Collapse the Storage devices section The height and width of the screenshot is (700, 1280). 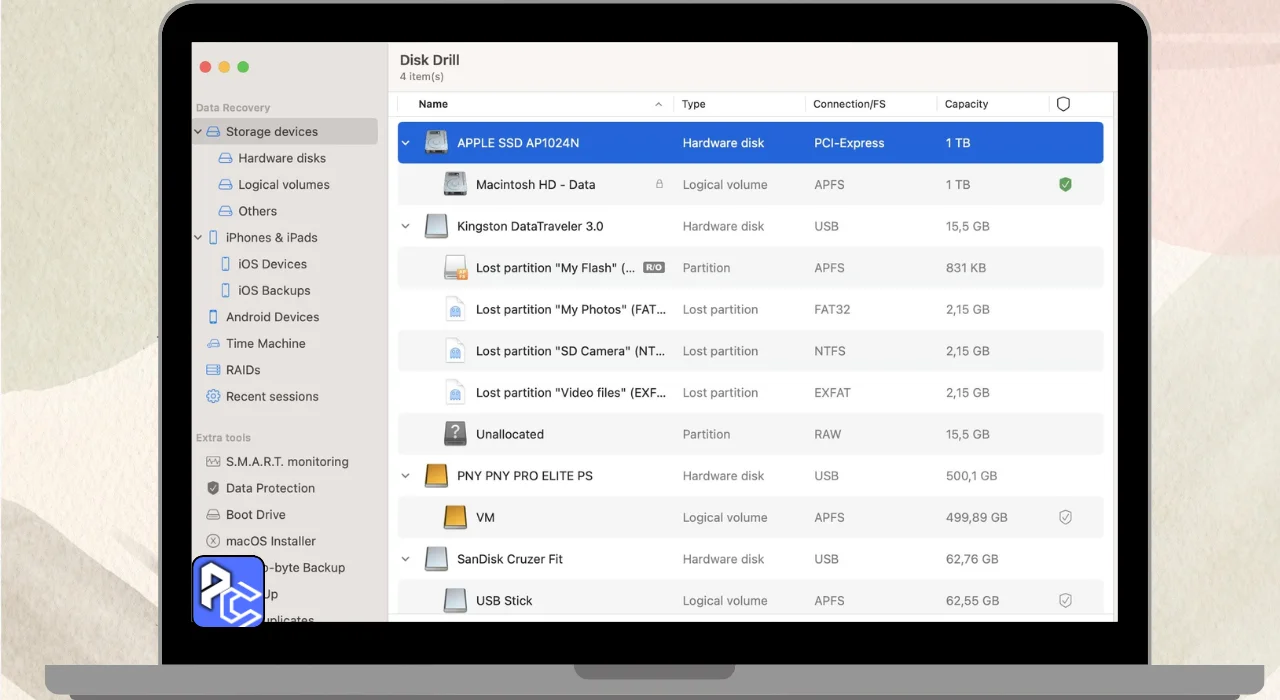point(198,132)
